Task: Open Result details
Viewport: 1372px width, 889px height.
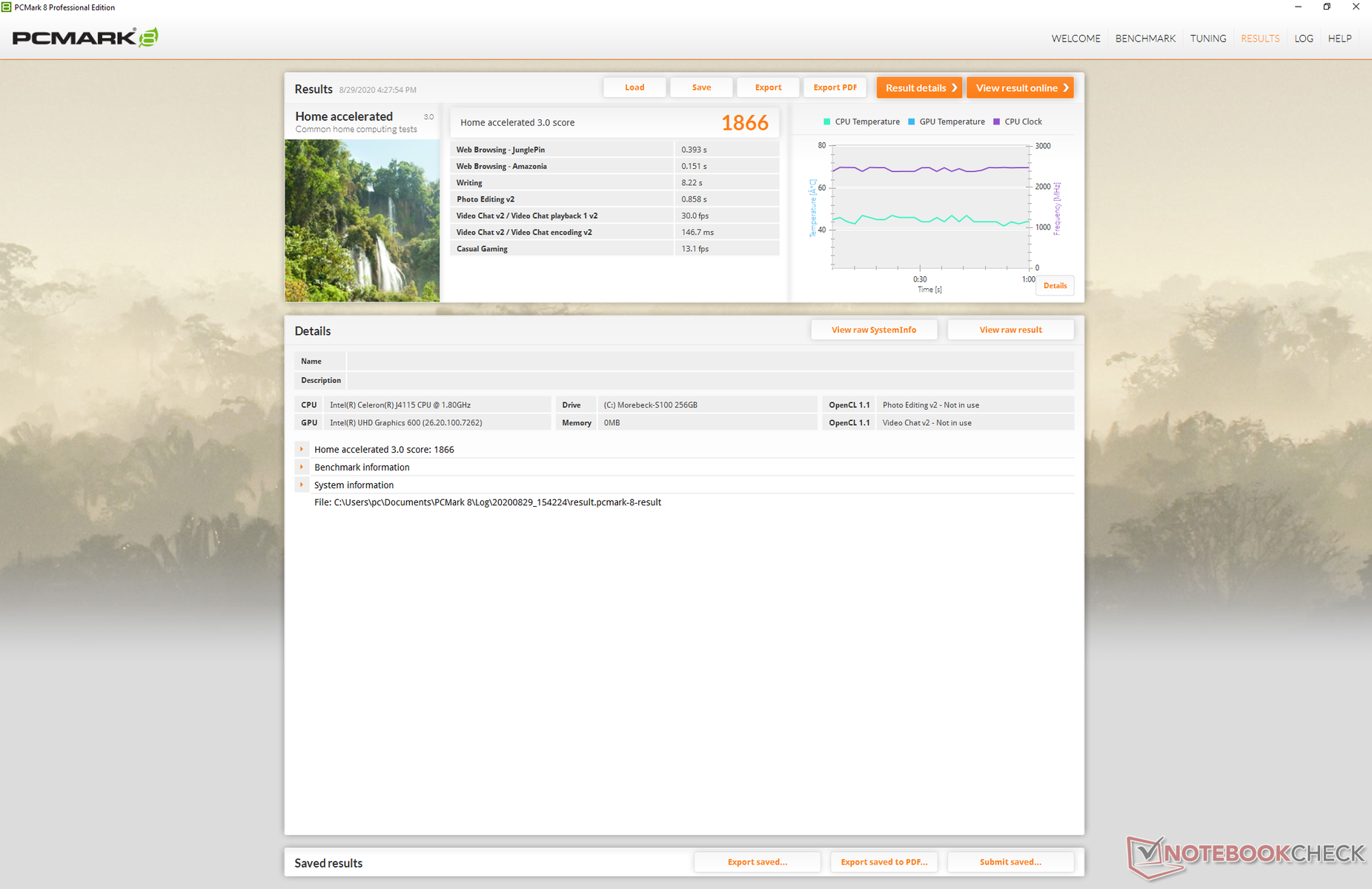Action: pos(919,87)
